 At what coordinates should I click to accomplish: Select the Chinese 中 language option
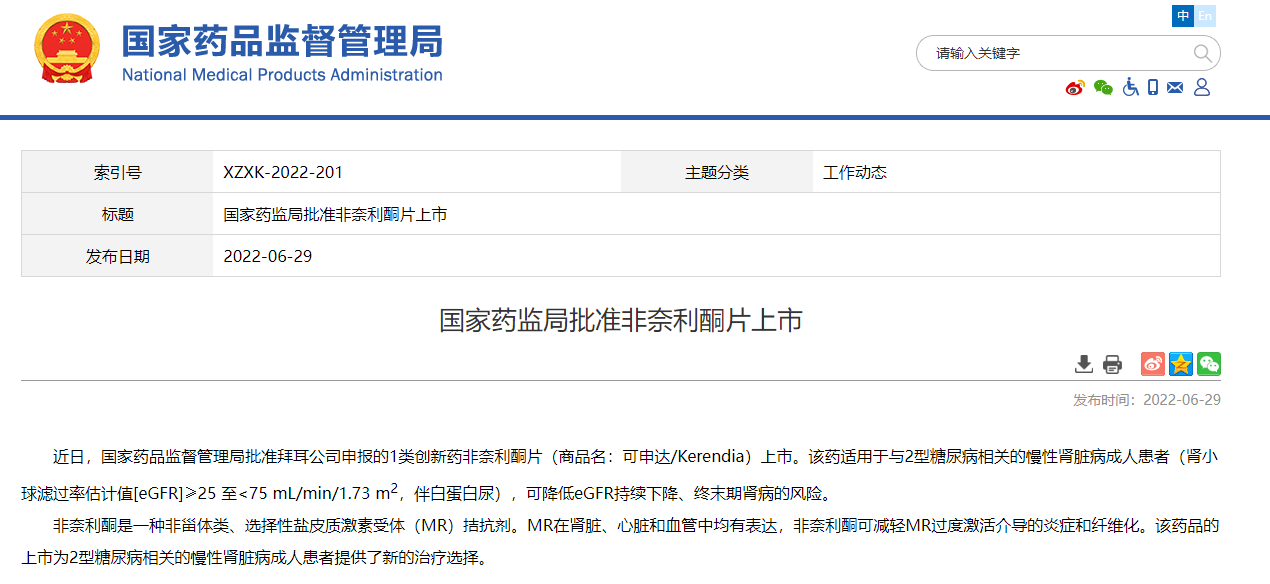(x=1184, y=16)
